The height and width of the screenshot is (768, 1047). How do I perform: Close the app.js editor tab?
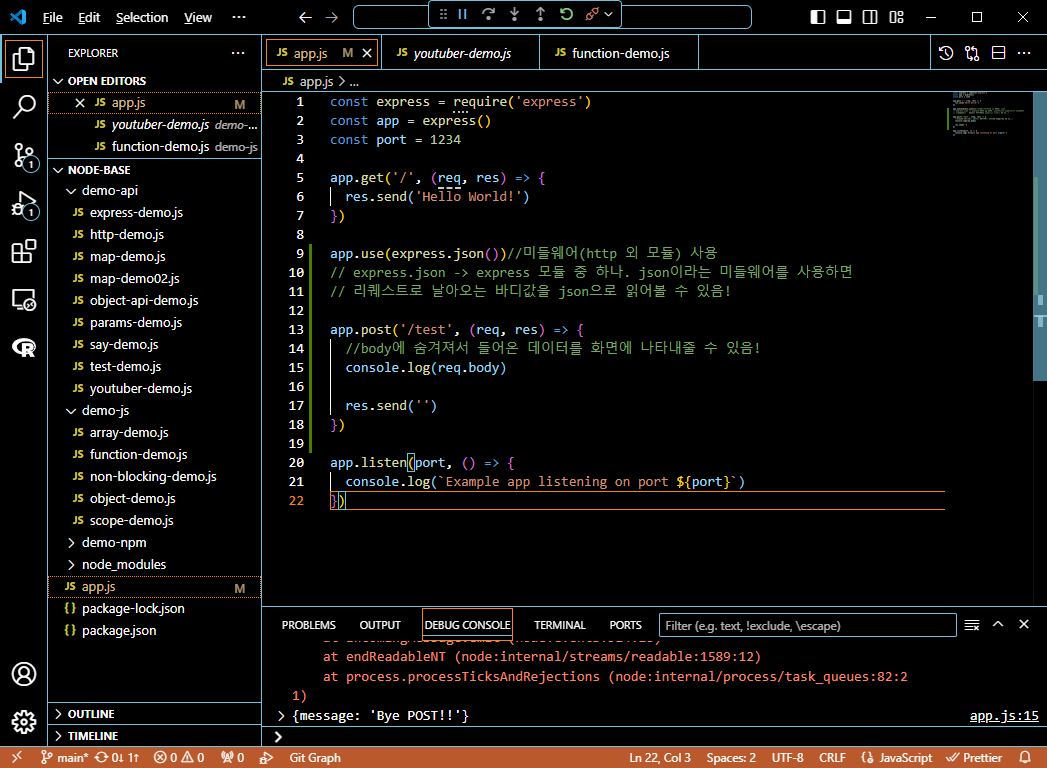tap(367, 53)
